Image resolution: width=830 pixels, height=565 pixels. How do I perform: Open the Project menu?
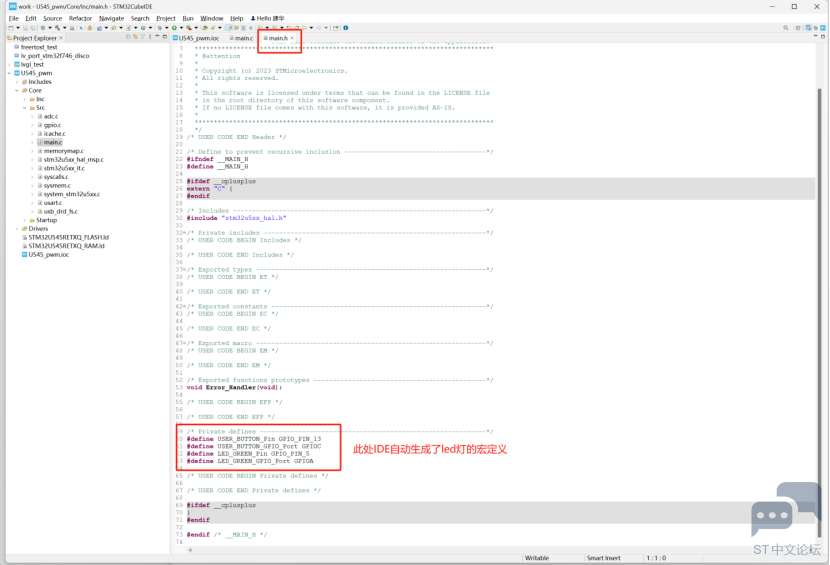point(166,18)
